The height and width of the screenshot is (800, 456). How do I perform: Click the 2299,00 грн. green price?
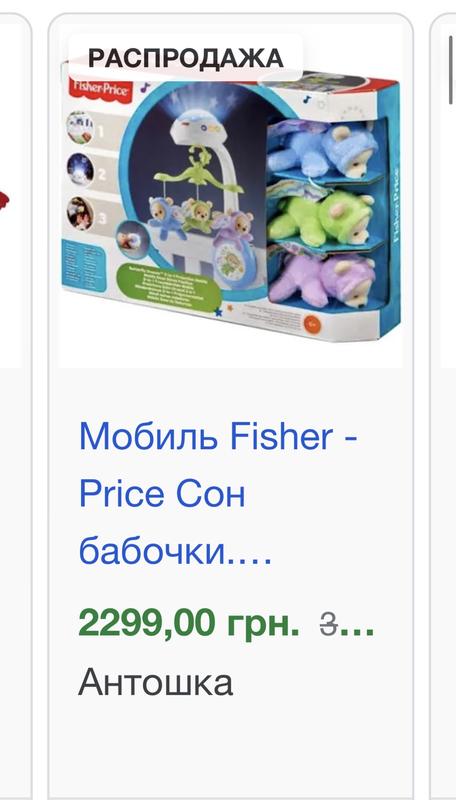pyautogui.click(x=189, y=623)
